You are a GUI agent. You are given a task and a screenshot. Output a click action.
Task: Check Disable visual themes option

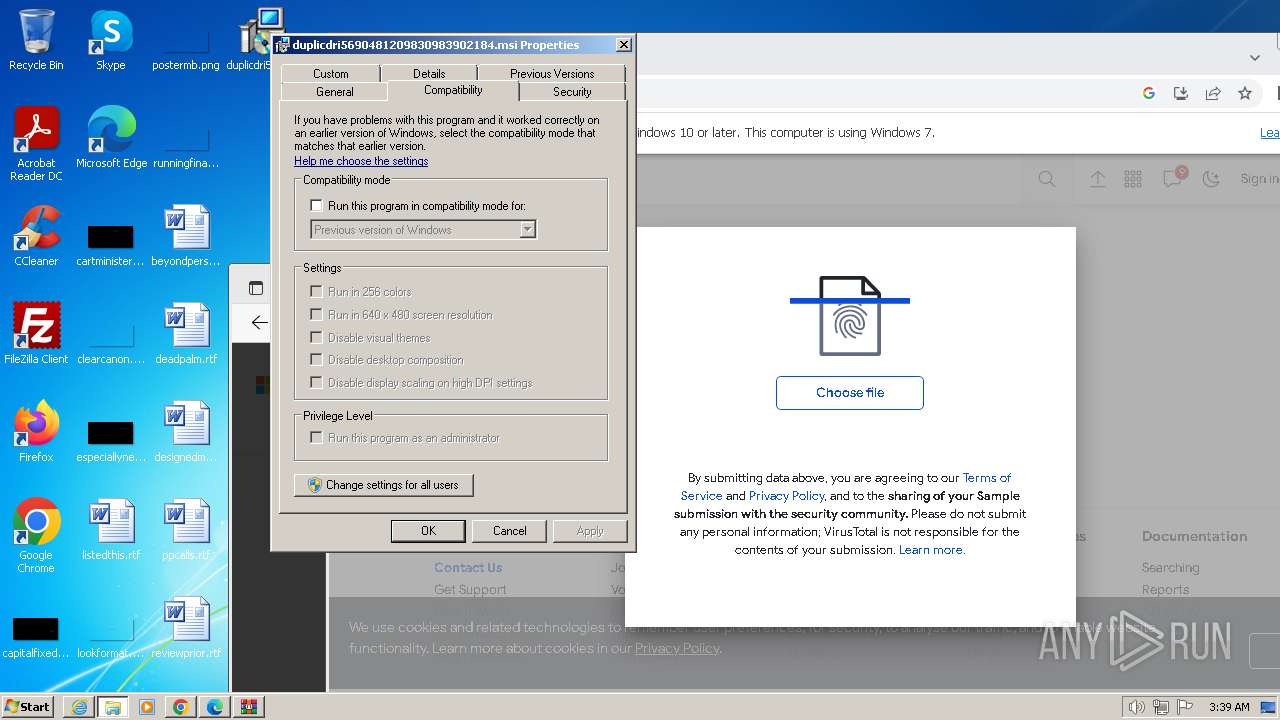[x=317, y=338]
